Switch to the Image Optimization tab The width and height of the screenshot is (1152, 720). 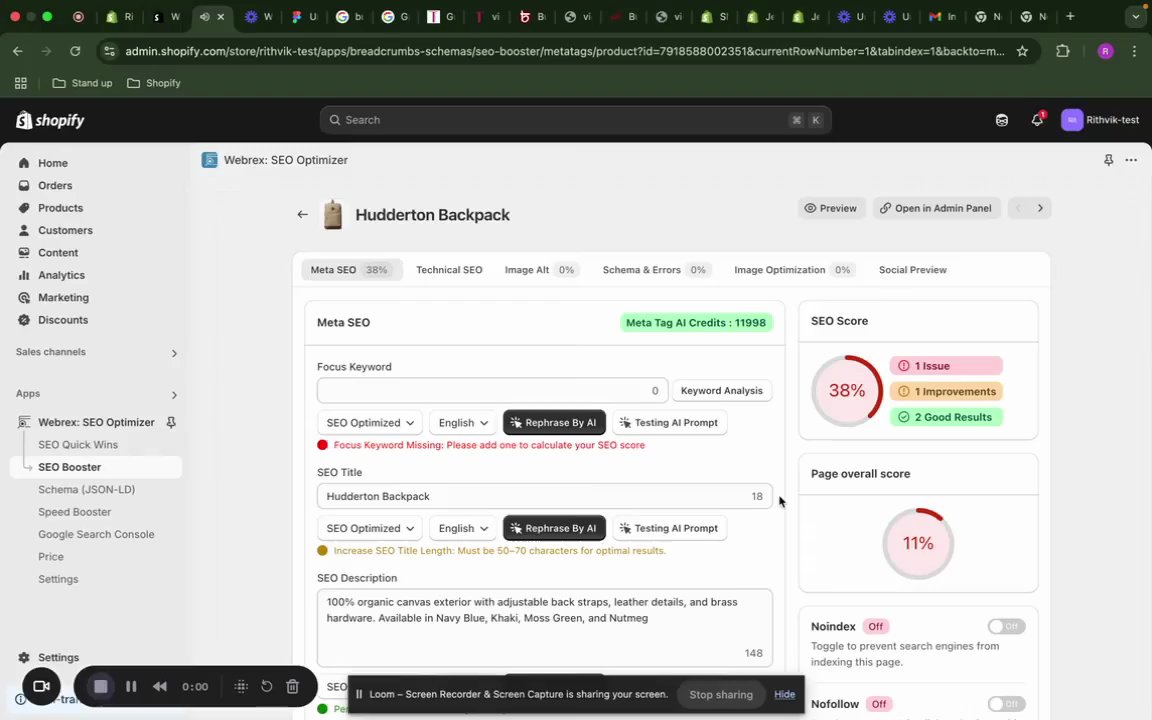pyautogui.click(x=793, y=270)
